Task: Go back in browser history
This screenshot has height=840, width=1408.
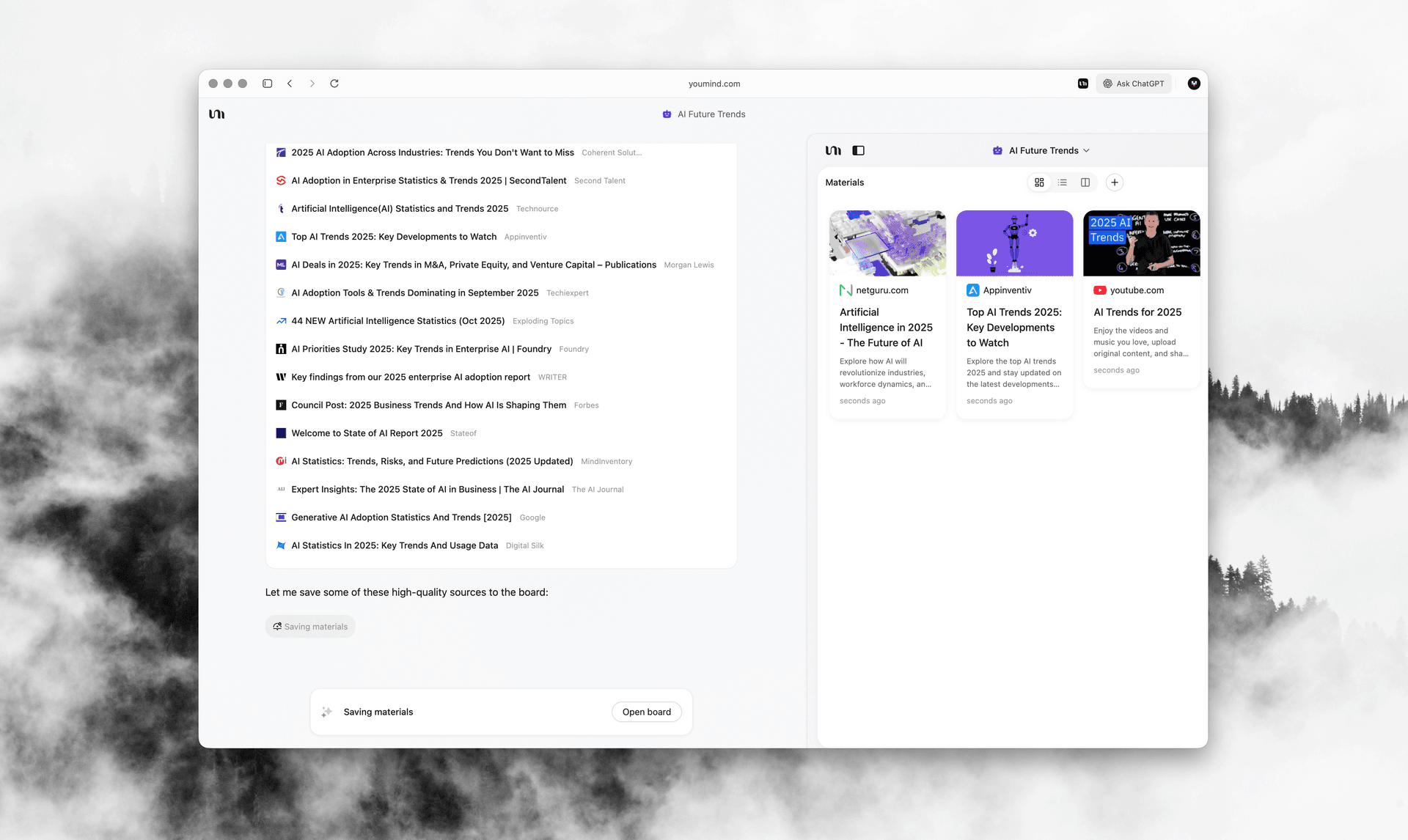Action: pos(290,84)
